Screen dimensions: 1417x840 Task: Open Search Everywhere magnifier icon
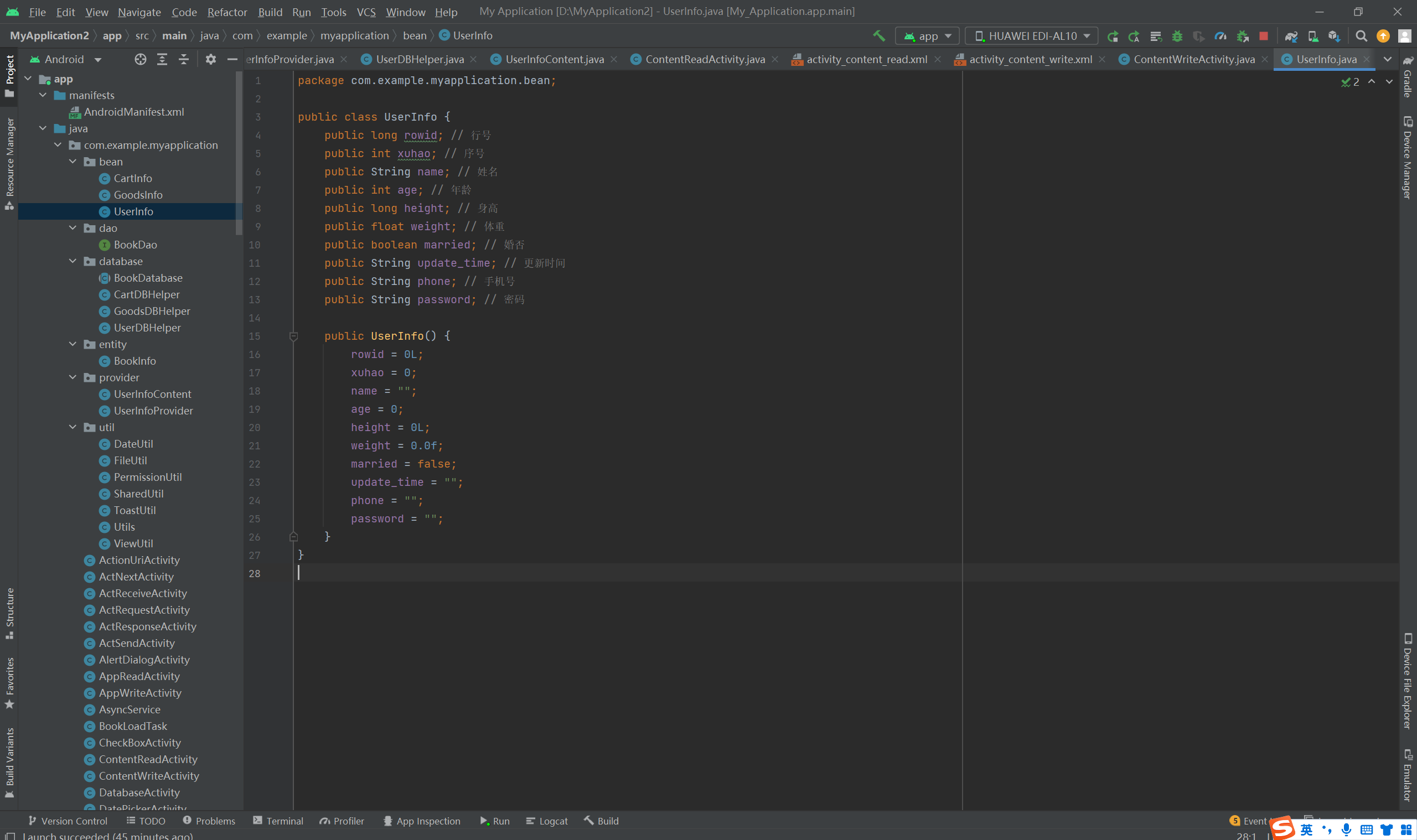point(1361,35)
